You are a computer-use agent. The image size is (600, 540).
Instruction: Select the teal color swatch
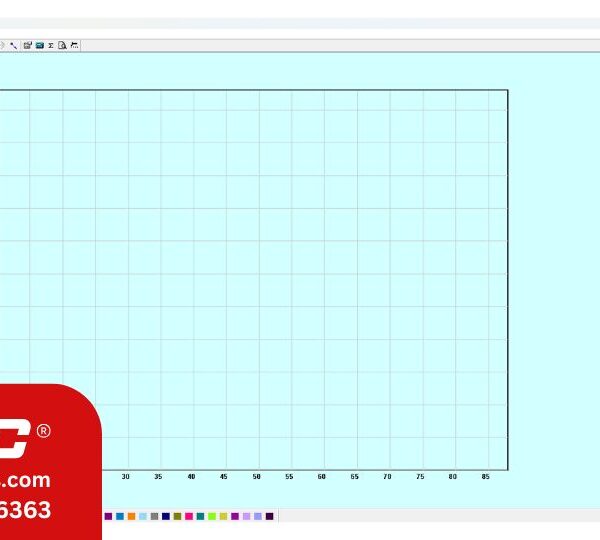[x=200, y=516]
